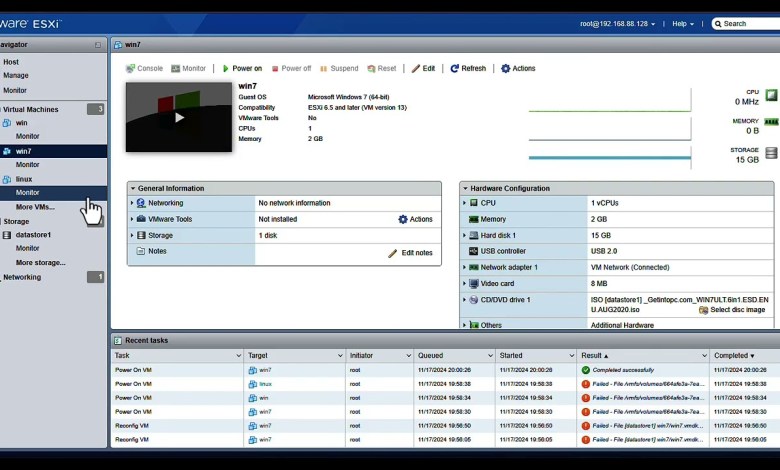The height and width of the screenshot is (470, 780).
Task: Power on the win7 VM
Action: [242, 68]
